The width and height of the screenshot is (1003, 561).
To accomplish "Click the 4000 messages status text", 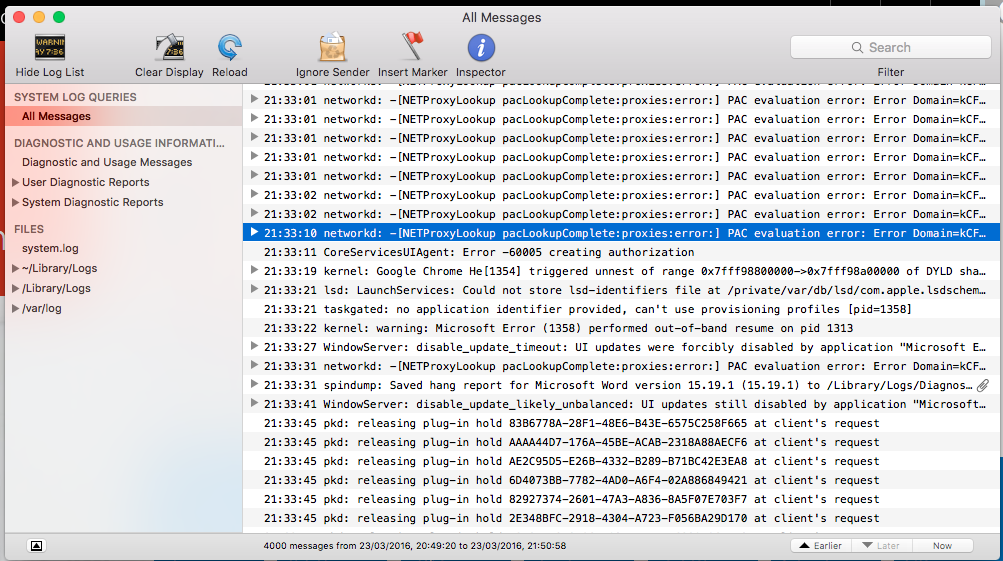I will tap(415, 546).
